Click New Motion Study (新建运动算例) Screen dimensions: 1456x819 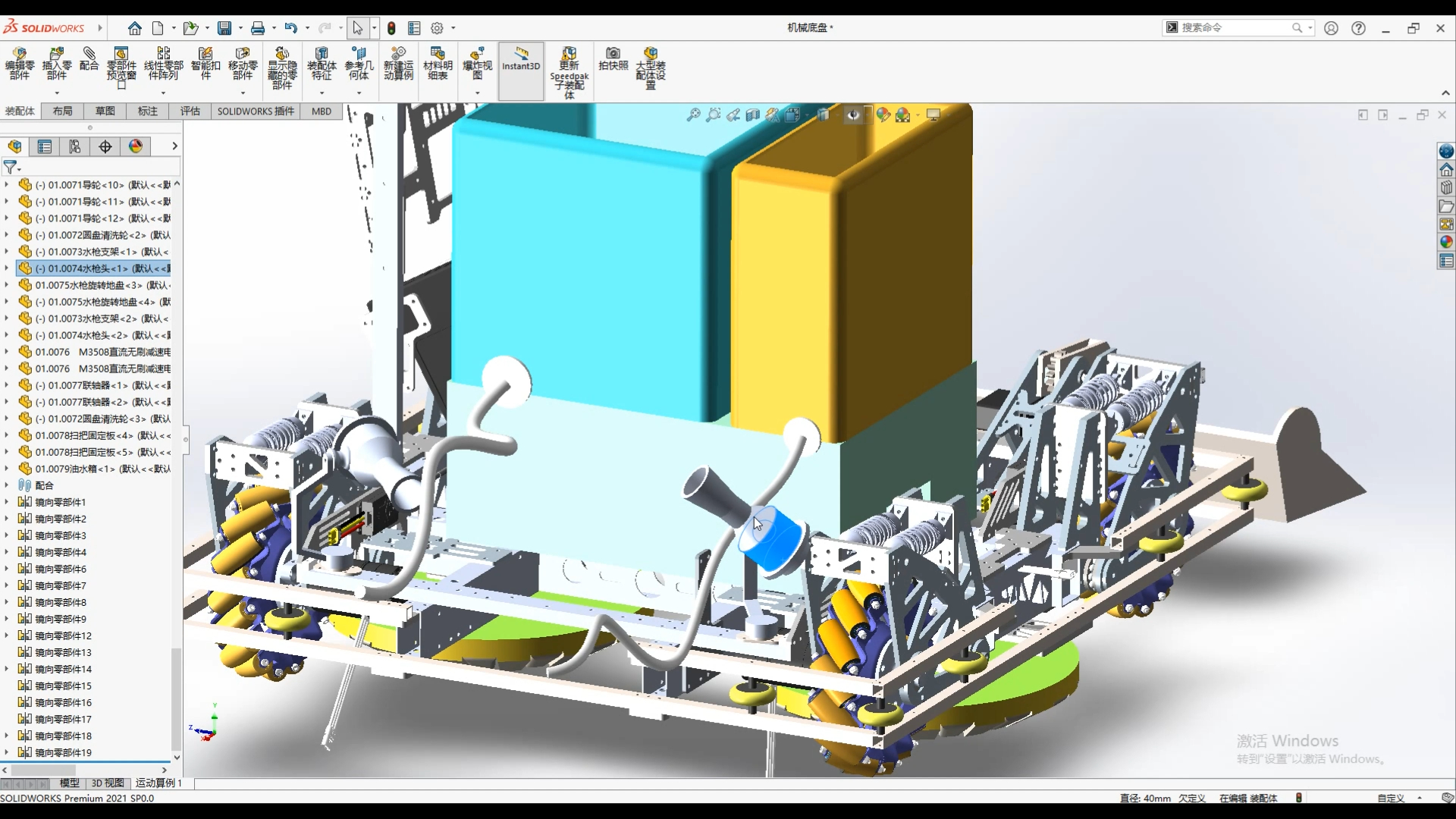(399, 63)
